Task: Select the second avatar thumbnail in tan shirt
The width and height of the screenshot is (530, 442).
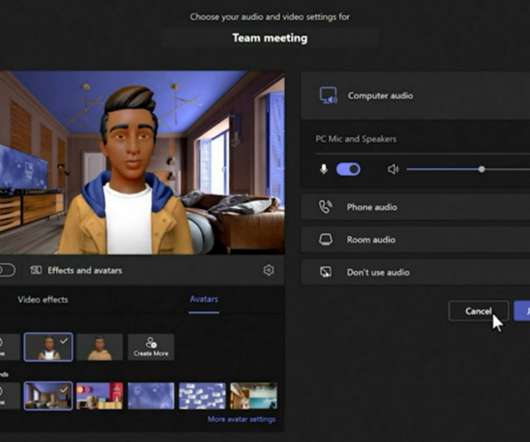Action: coord(100,347)
